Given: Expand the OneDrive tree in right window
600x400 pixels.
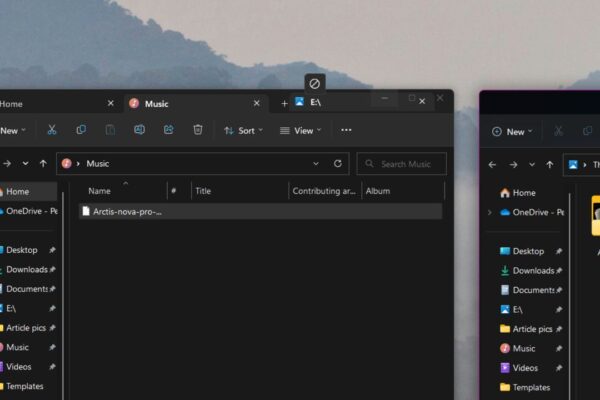Looking at the screenshot, I should (490, 212).
